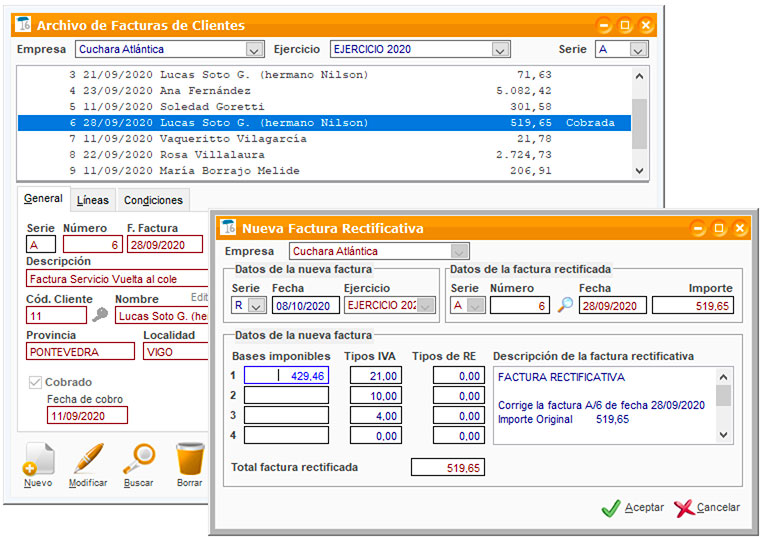Viewport: 762px width, 538px height.
Task: Click the base imponible 1 field with 429,46
Action: point(286,376)
